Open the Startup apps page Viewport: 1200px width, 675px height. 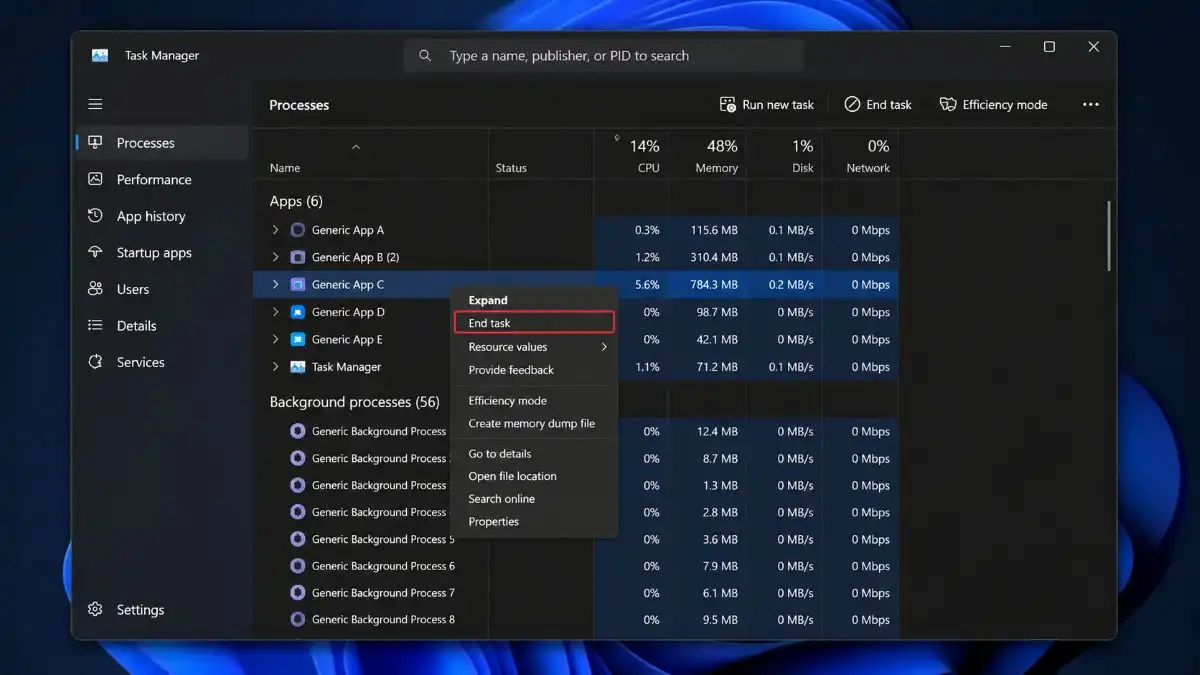(x=162, y=253)
